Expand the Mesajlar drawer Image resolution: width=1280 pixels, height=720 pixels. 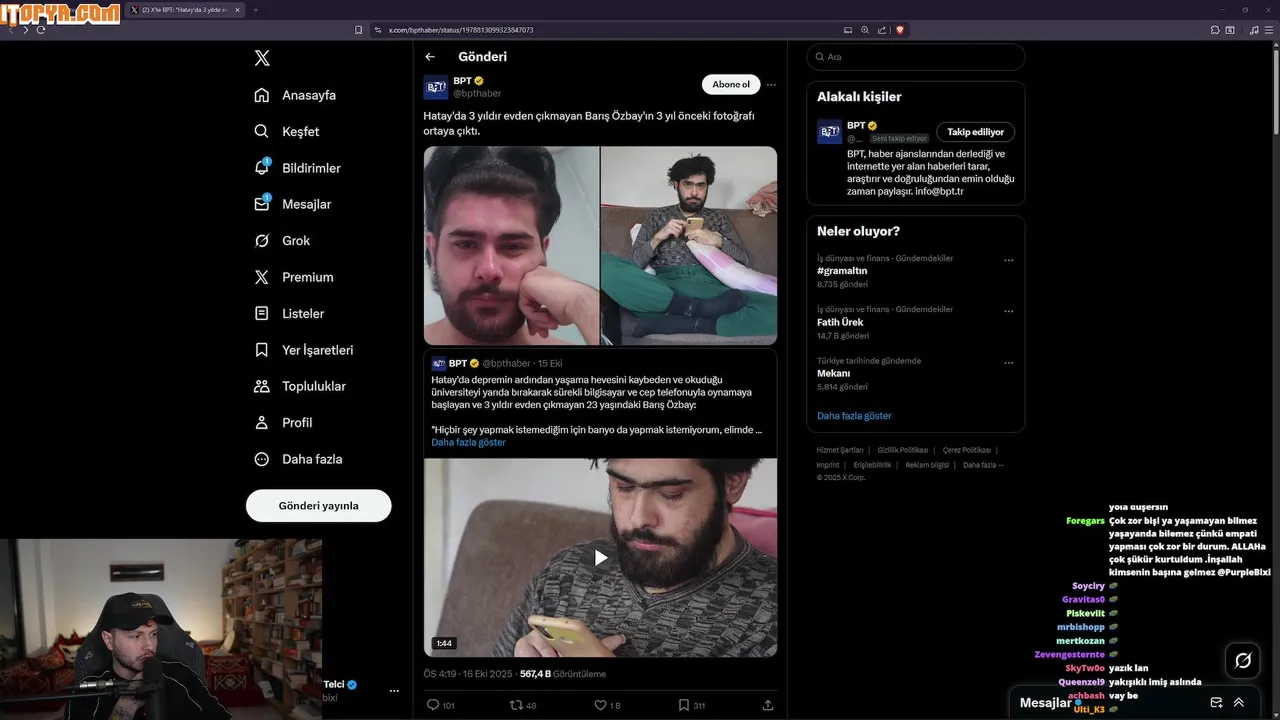[x=1239, y=703]
